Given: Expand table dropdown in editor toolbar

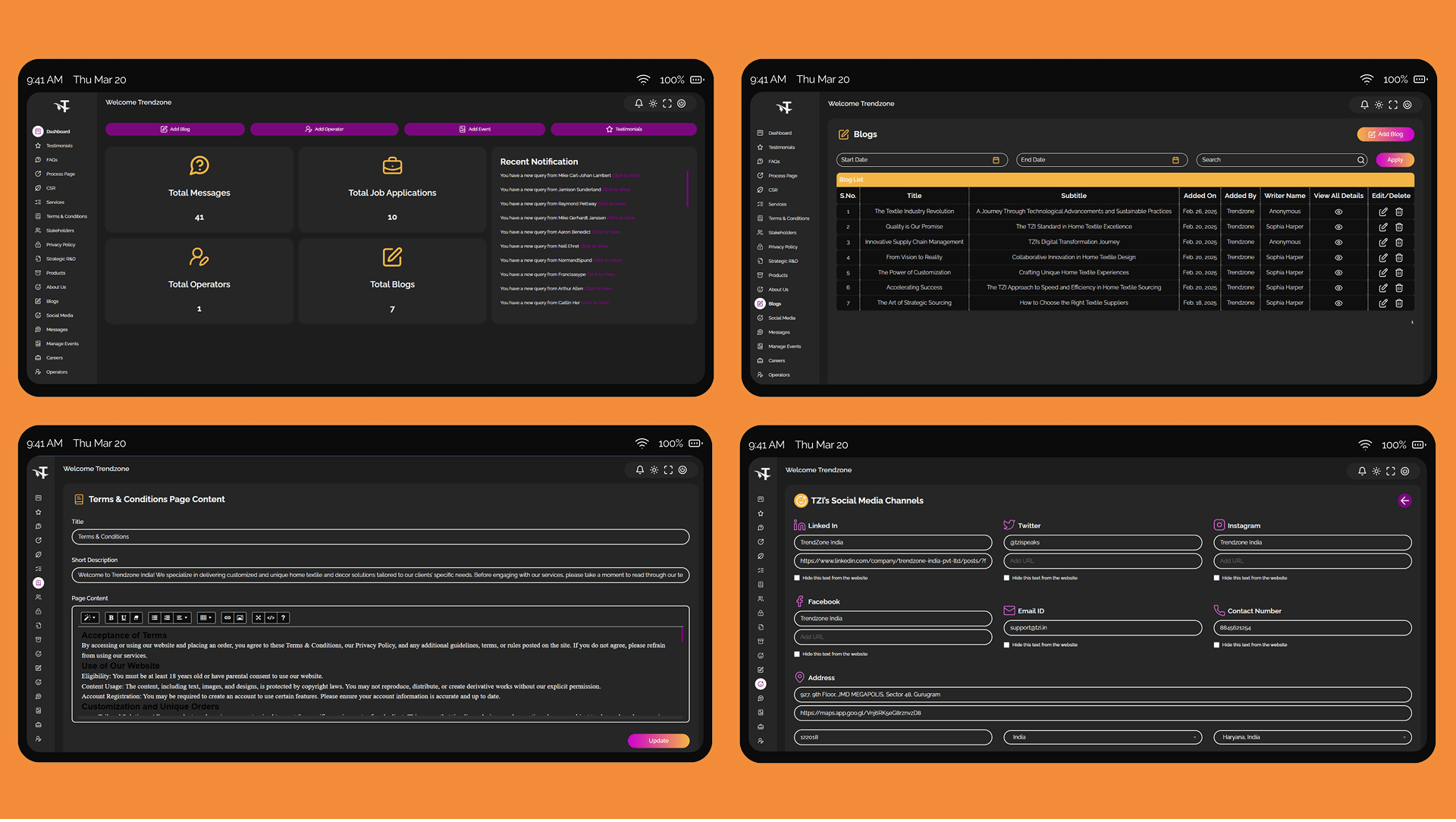Looking at the screenshot, I should [206, 618].
